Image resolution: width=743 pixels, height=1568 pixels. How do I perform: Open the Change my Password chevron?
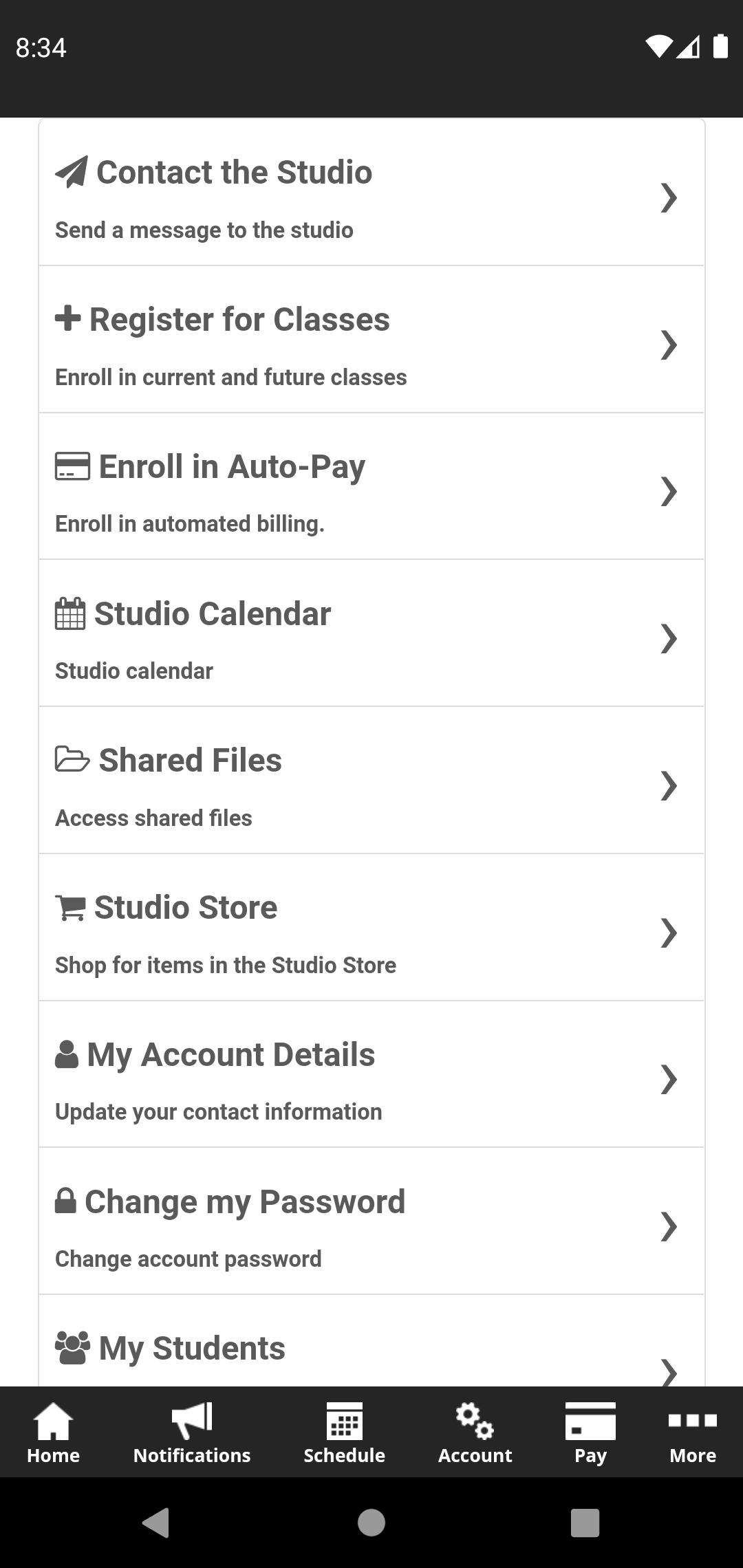[669, 1227]
